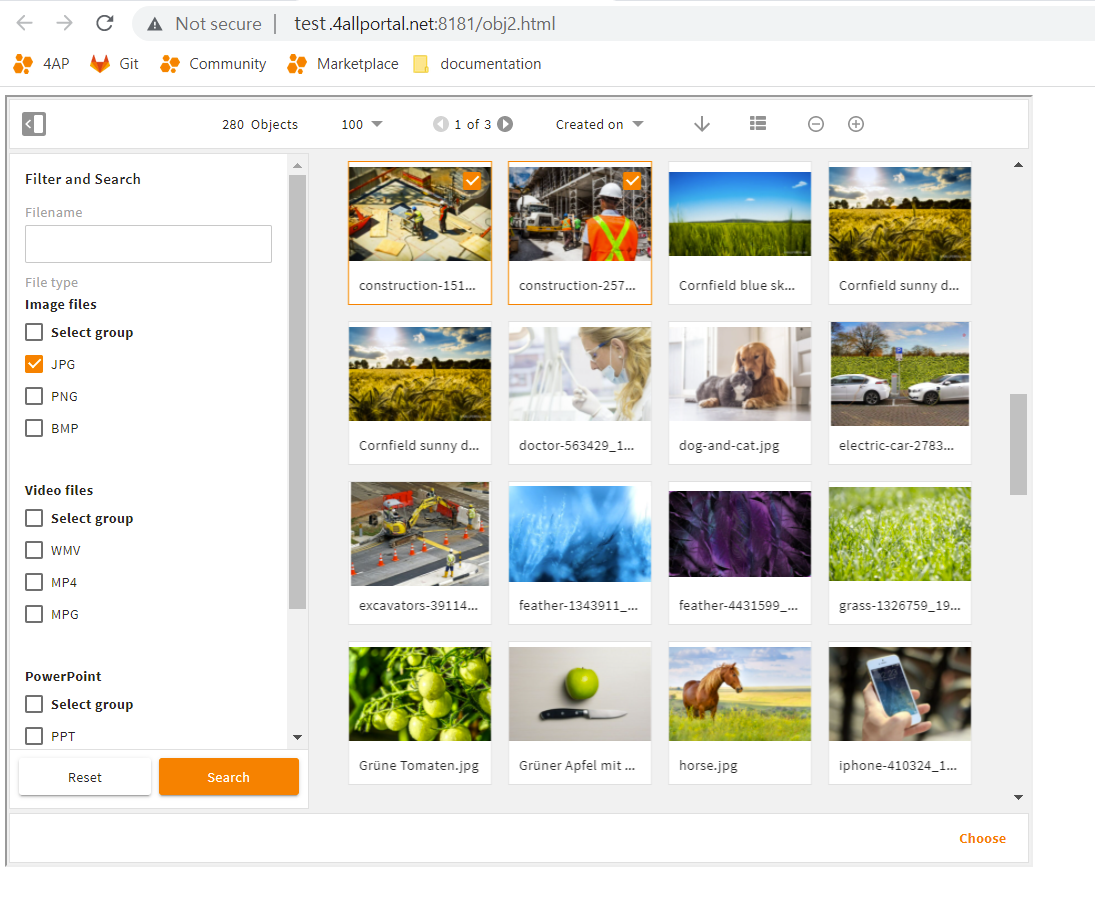Click the Choose button
1095x905 pixels.
click(x=983, y=839)
